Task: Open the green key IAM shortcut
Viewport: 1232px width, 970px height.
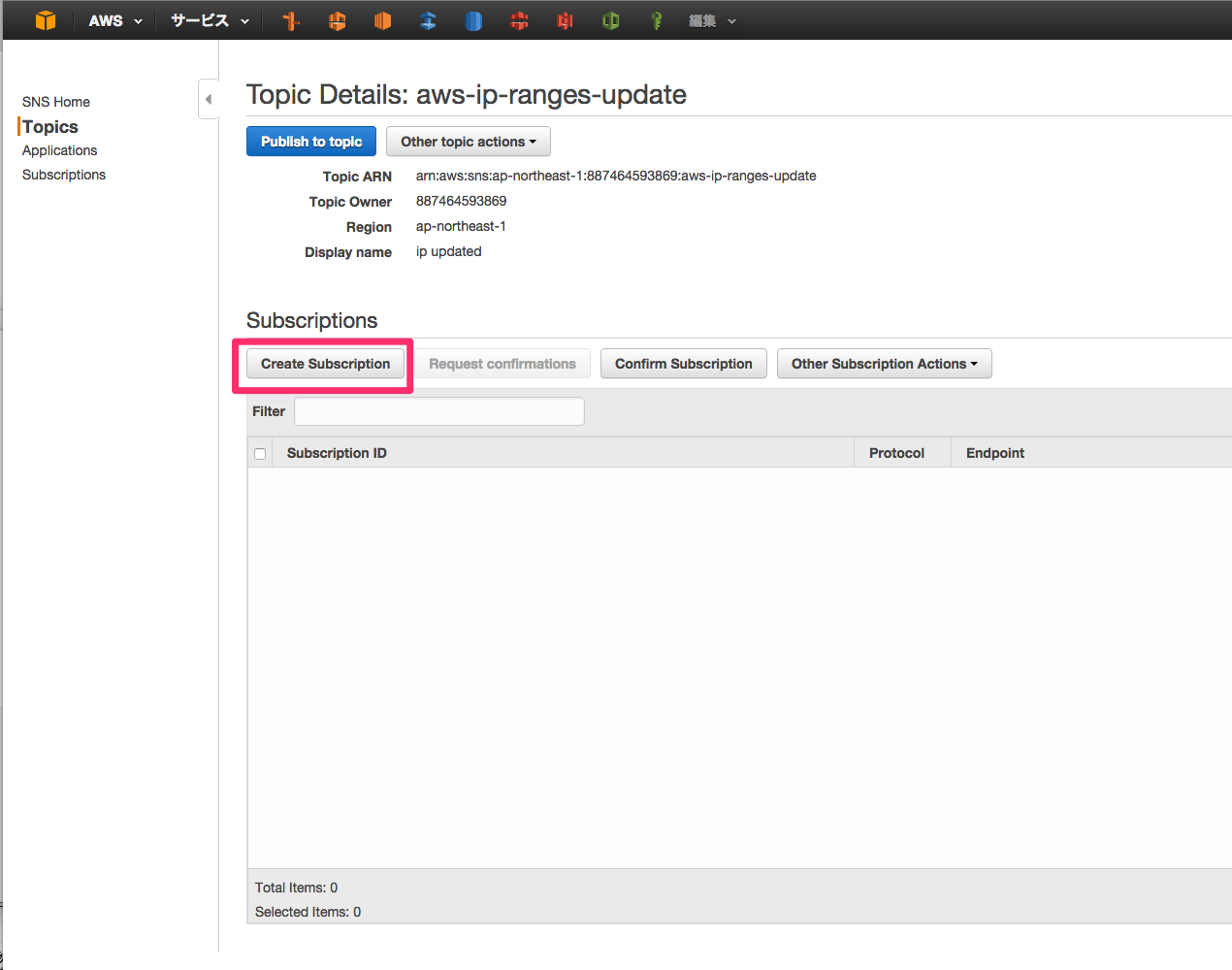Action: 656,20
